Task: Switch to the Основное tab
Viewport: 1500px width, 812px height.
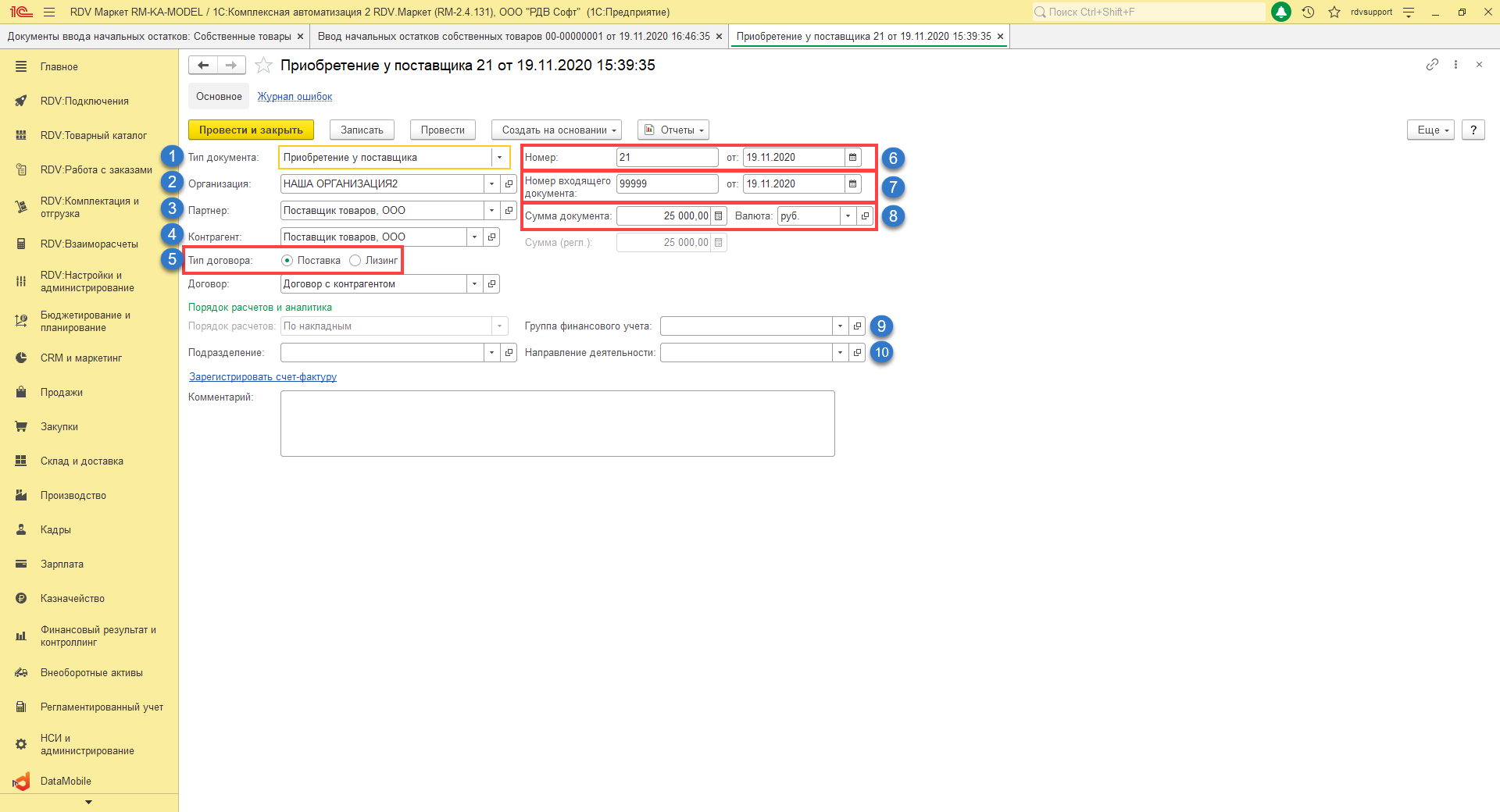Action: (219, 97)
